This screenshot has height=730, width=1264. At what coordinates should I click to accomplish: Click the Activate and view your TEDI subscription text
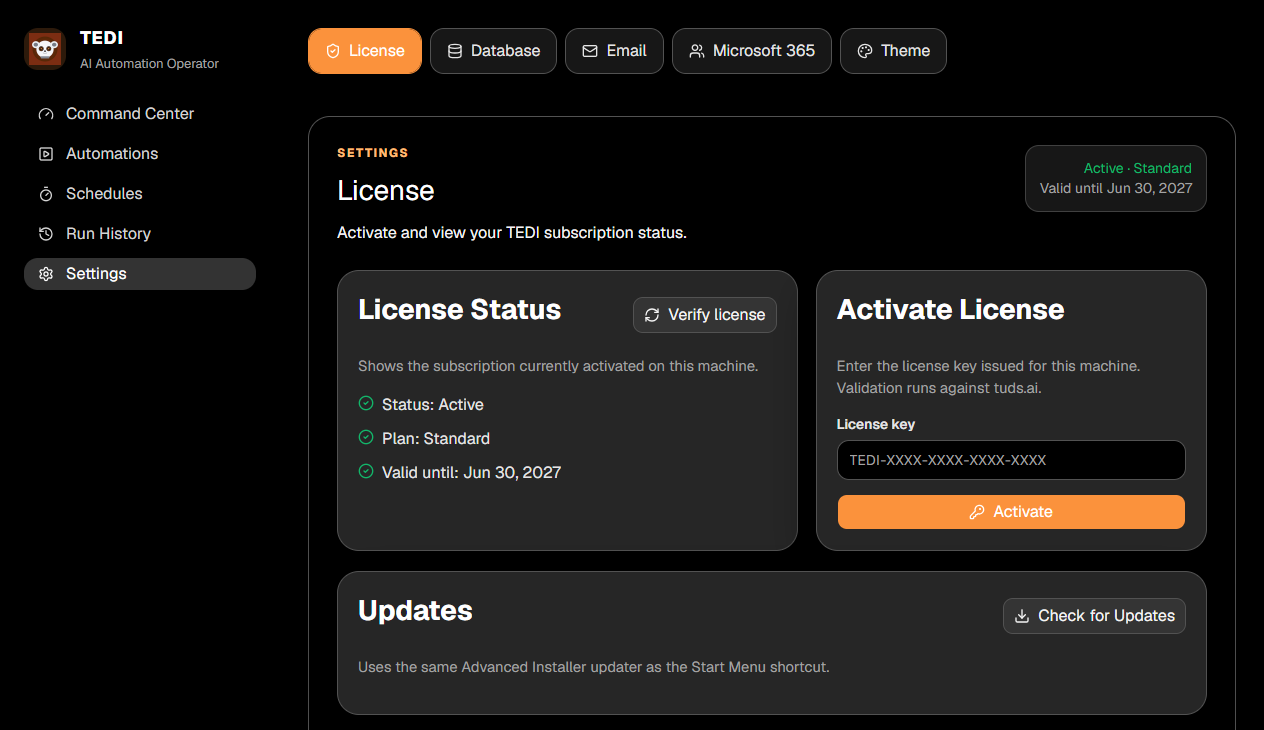[512, 233]
